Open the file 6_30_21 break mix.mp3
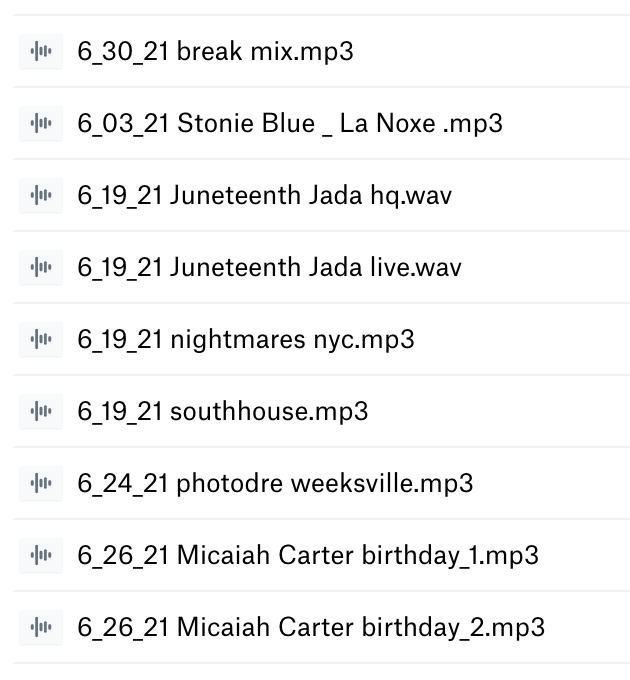The height and width of the screenshot is (680, 630). pyautogui.click(x=215, y=52)
